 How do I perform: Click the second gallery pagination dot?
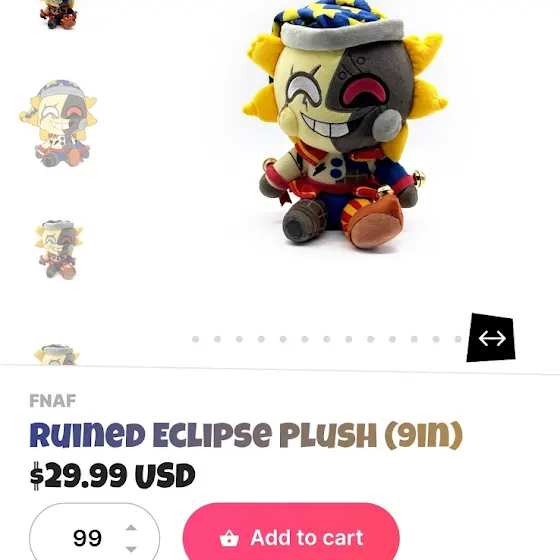(x=217, y=339)
